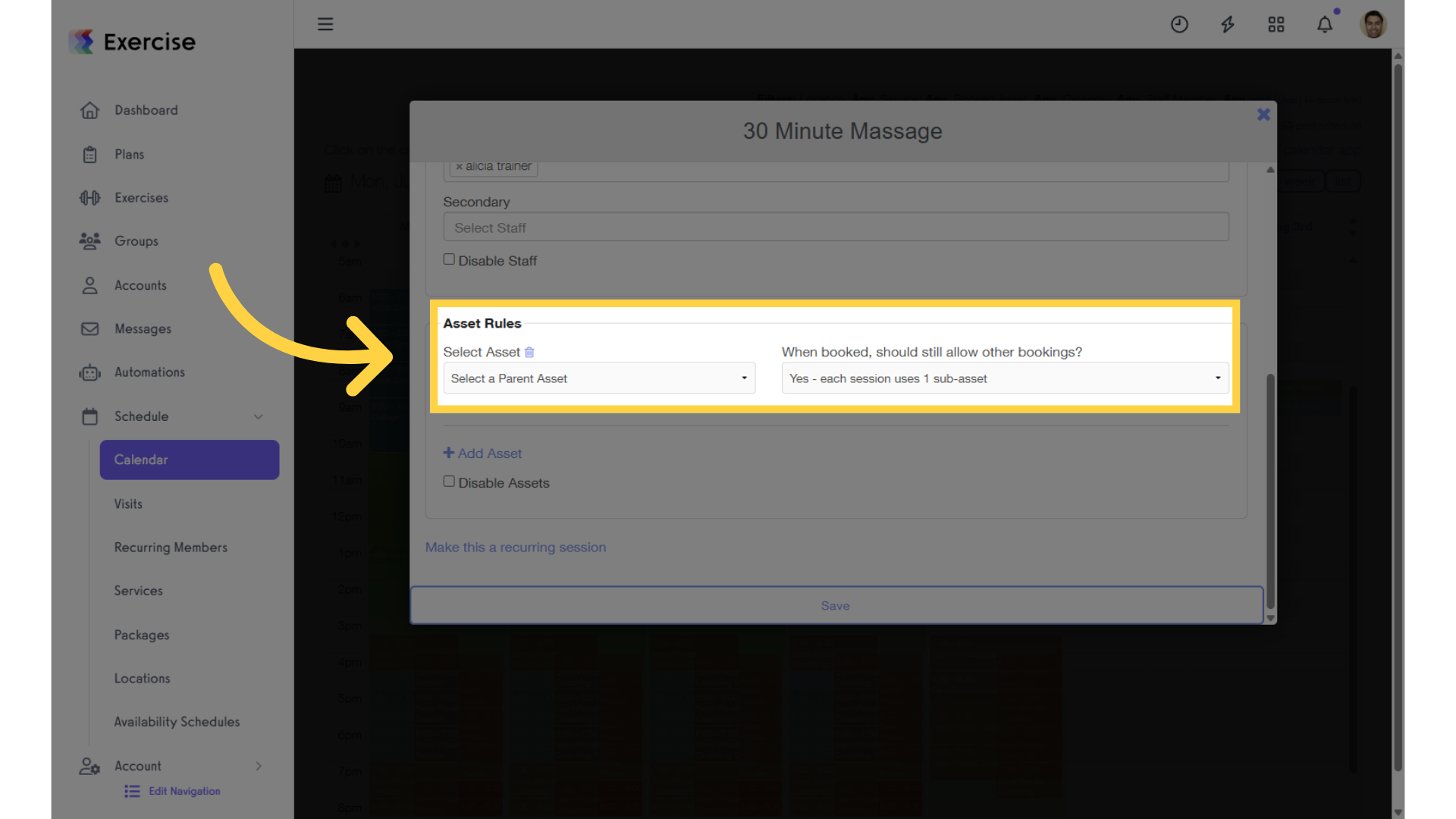Viewport: 1456px width, 819px height.
Task: Collapse the Schedule menu chevron
Action: 259,417
